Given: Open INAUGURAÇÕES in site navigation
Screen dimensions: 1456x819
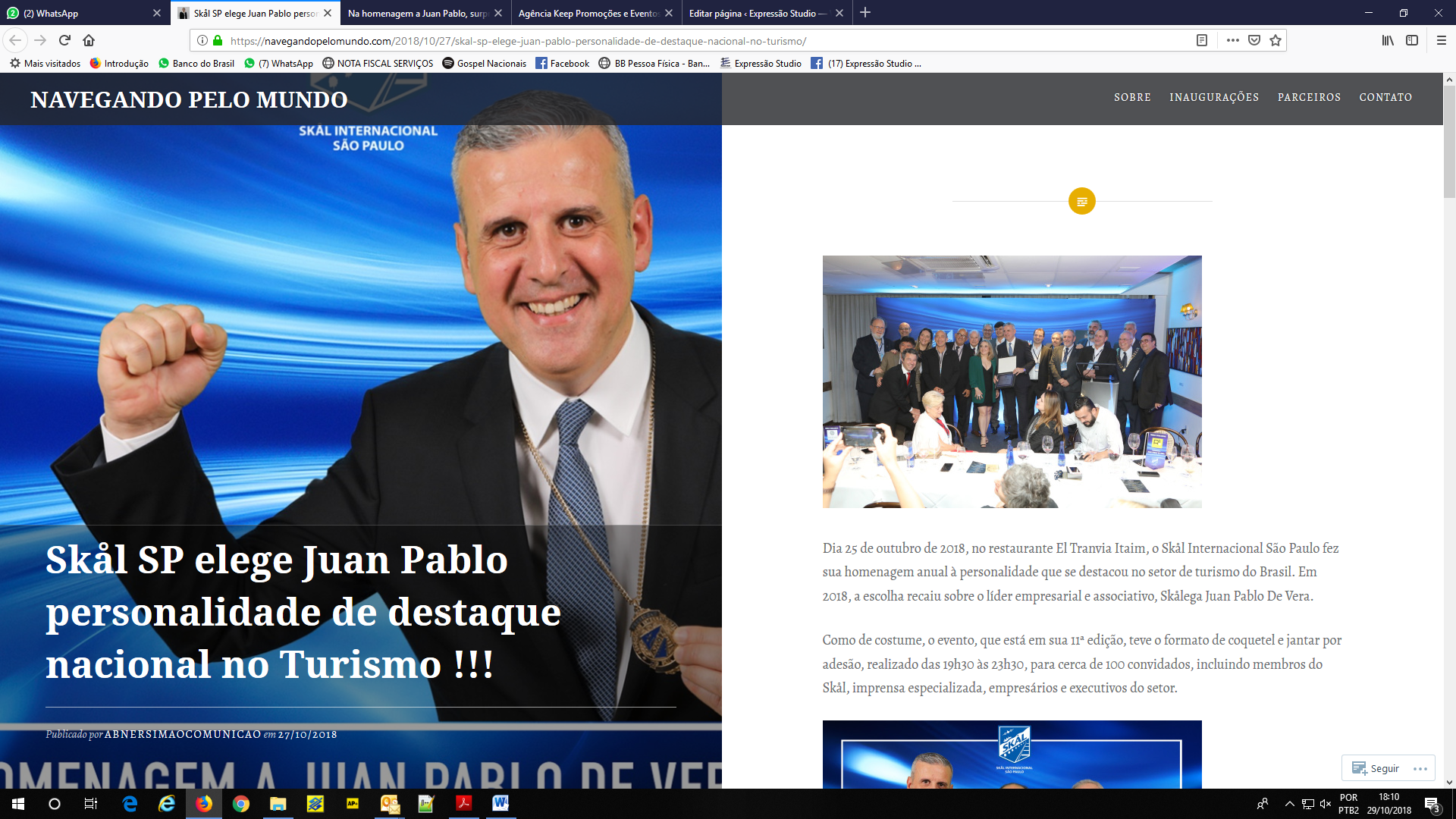Looking at the screenshot, I should point(1214,97).
